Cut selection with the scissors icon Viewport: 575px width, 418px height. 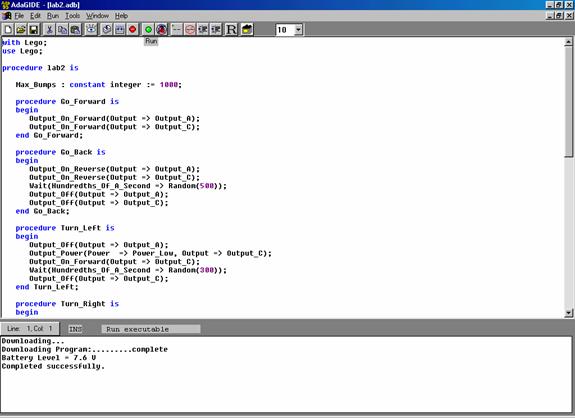point(49,29)
